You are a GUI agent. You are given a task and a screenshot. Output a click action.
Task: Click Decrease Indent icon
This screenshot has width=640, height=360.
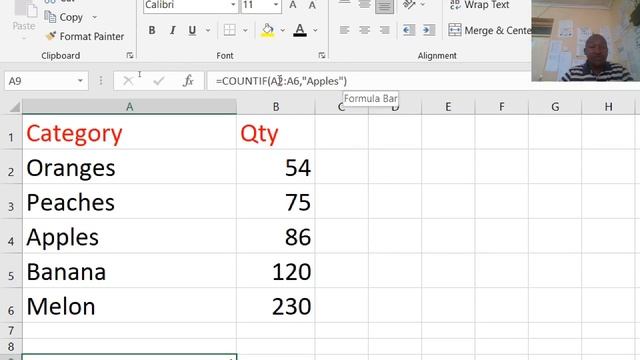tap(409, 30)
